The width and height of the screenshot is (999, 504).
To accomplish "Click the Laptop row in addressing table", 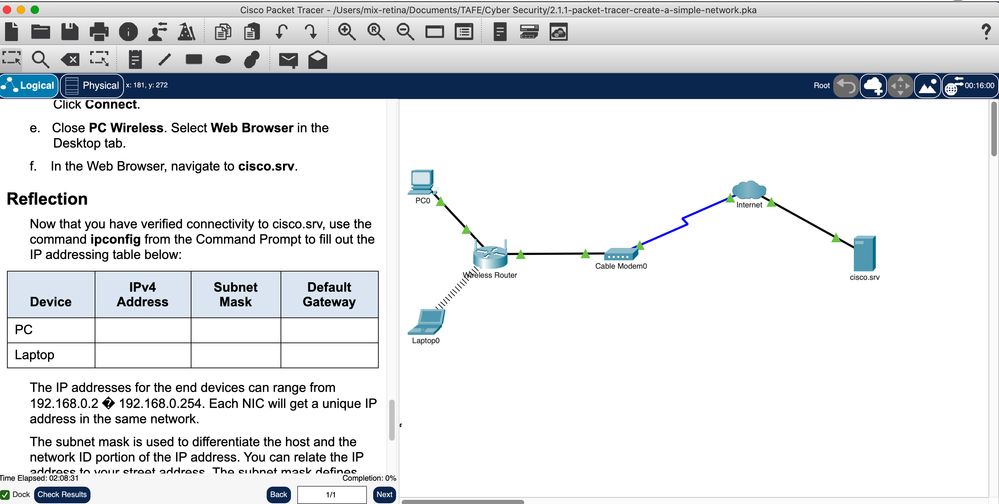I will click(192, 356).
